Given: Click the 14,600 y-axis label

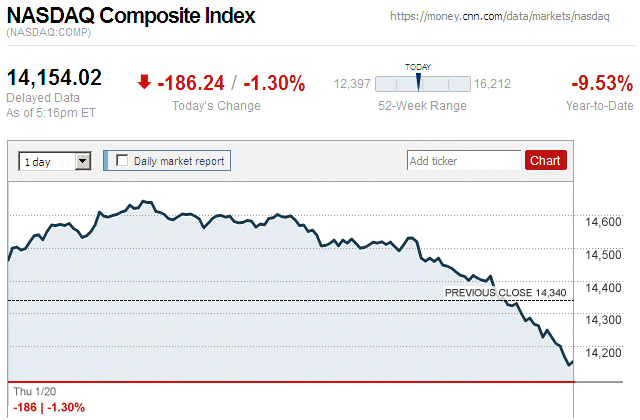Looking at the screenshot, I should click(602, 222).
